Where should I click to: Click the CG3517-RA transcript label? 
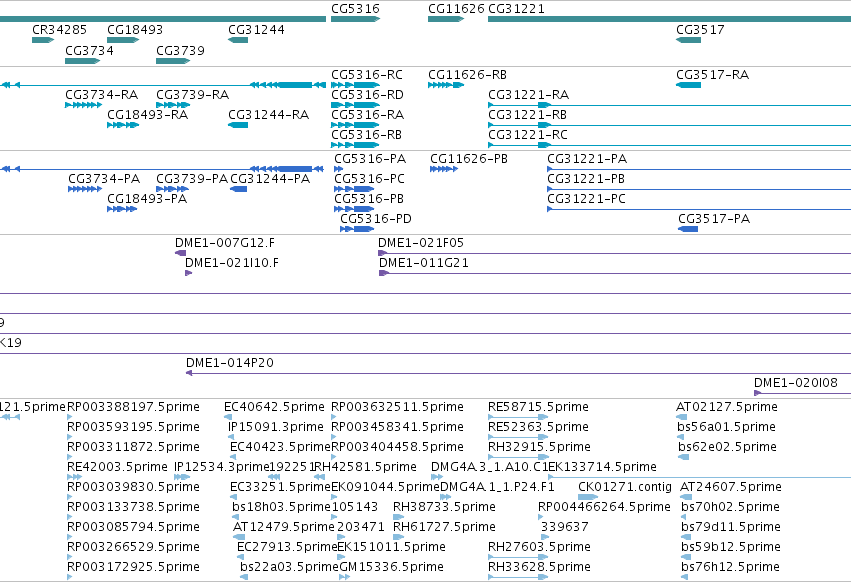point(713,75)
